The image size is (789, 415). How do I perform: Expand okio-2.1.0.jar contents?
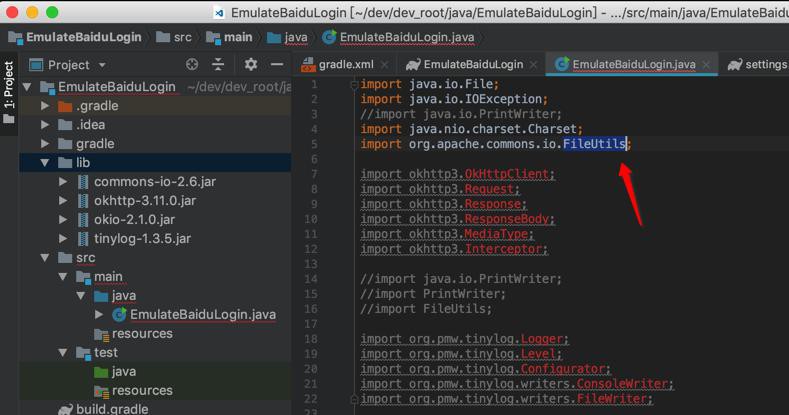(63, 220)
